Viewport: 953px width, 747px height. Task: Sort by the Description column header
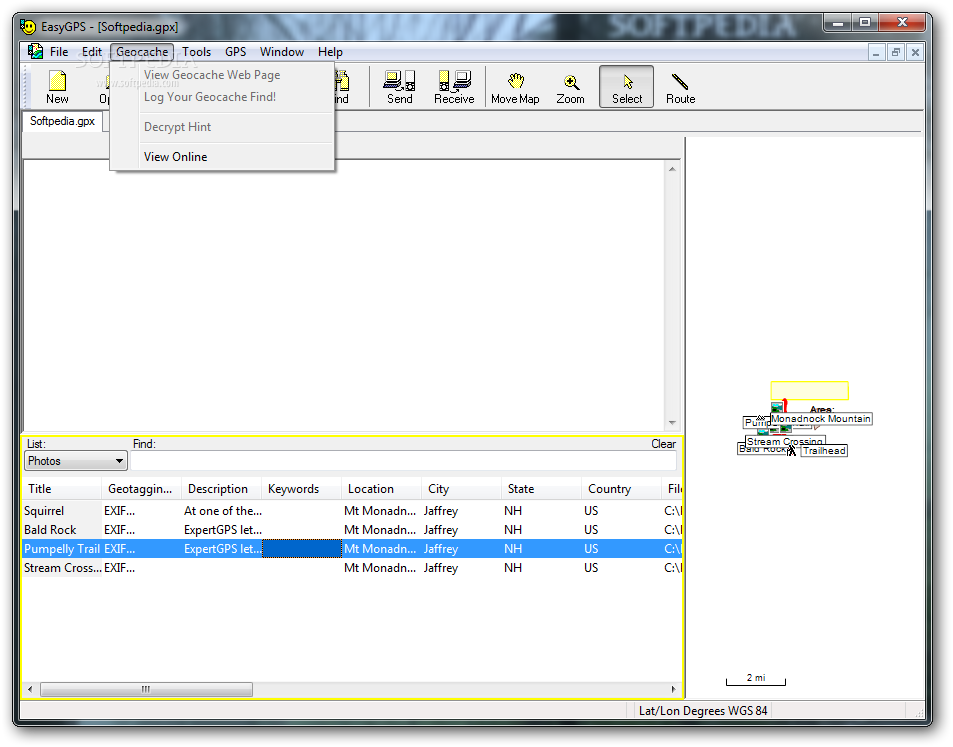[x=221, y=489]
